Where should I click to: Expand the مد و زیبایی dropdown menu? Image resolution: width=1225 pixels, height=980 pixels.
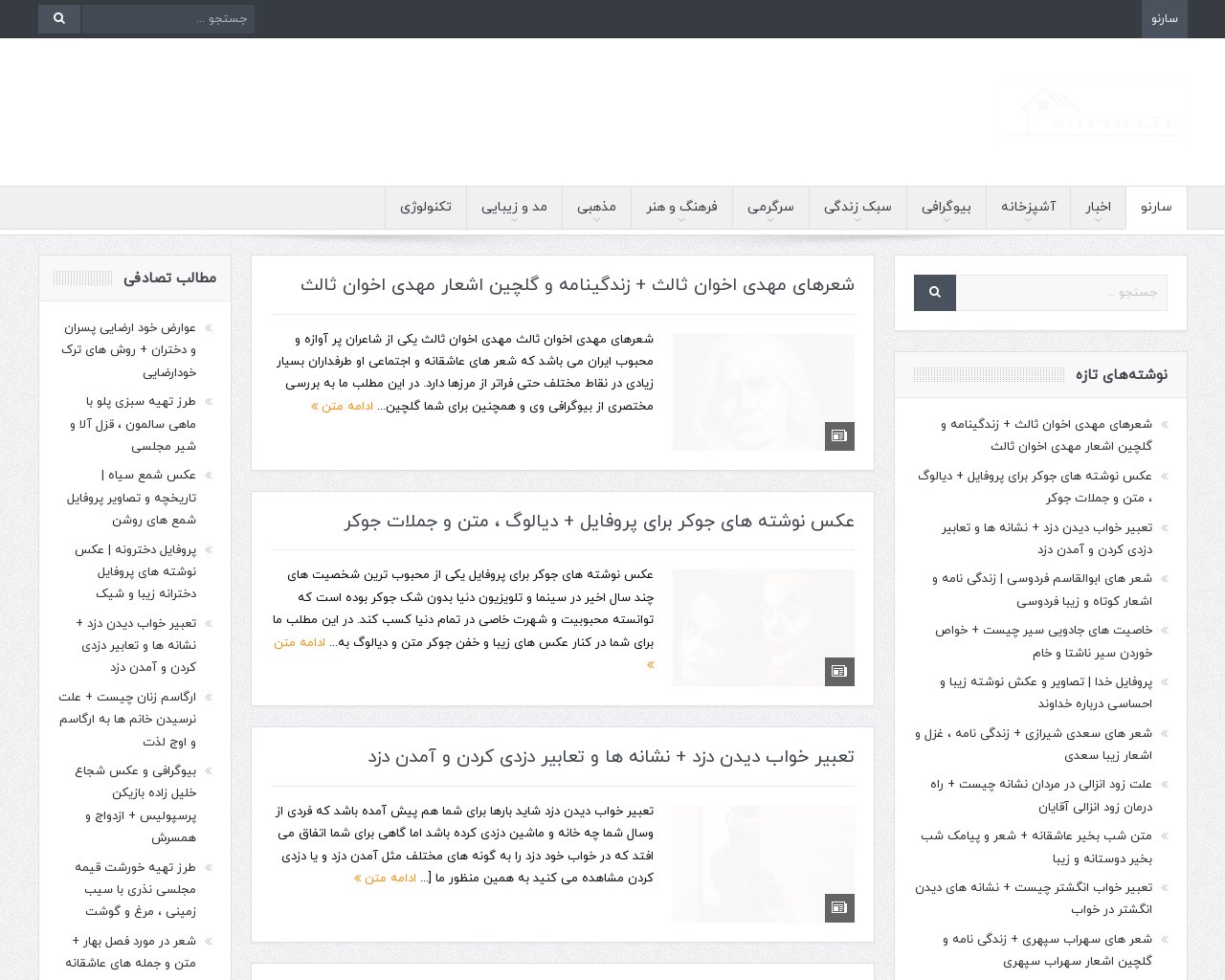coord(514,219)
